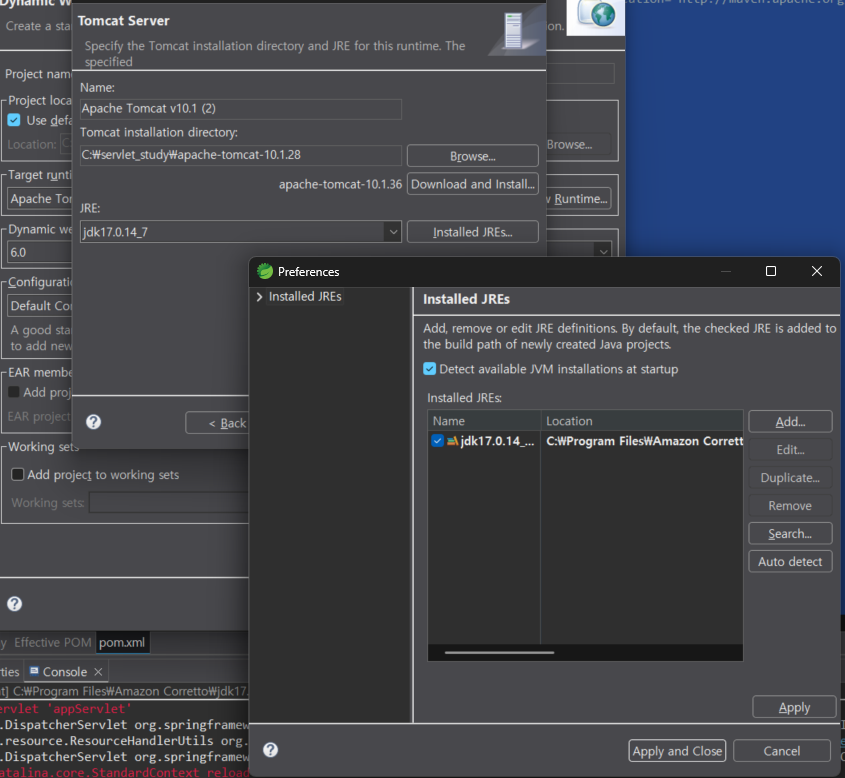This screenshot has height=778, width=845.
Task: Click the Tomcat server Name field
Action: (240, 109)
